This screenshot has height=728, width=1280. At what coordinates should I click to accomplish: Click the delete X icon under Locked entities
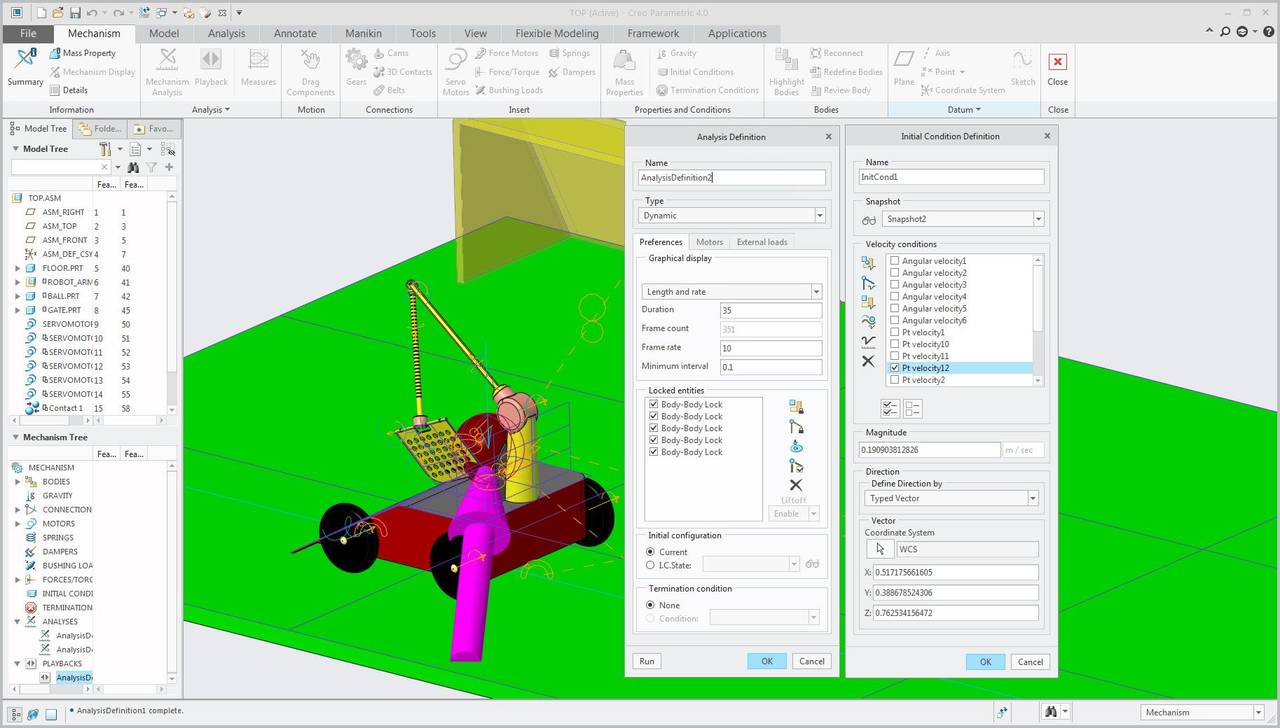pos(796,485)
